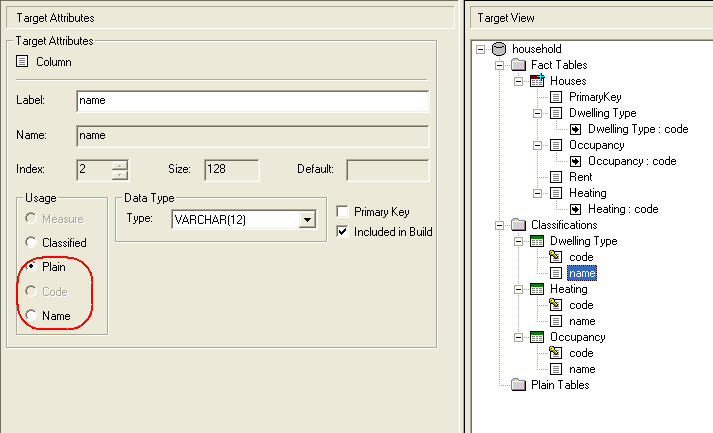
Task: Click the Plain Tables folder icon
Action: 518,385
